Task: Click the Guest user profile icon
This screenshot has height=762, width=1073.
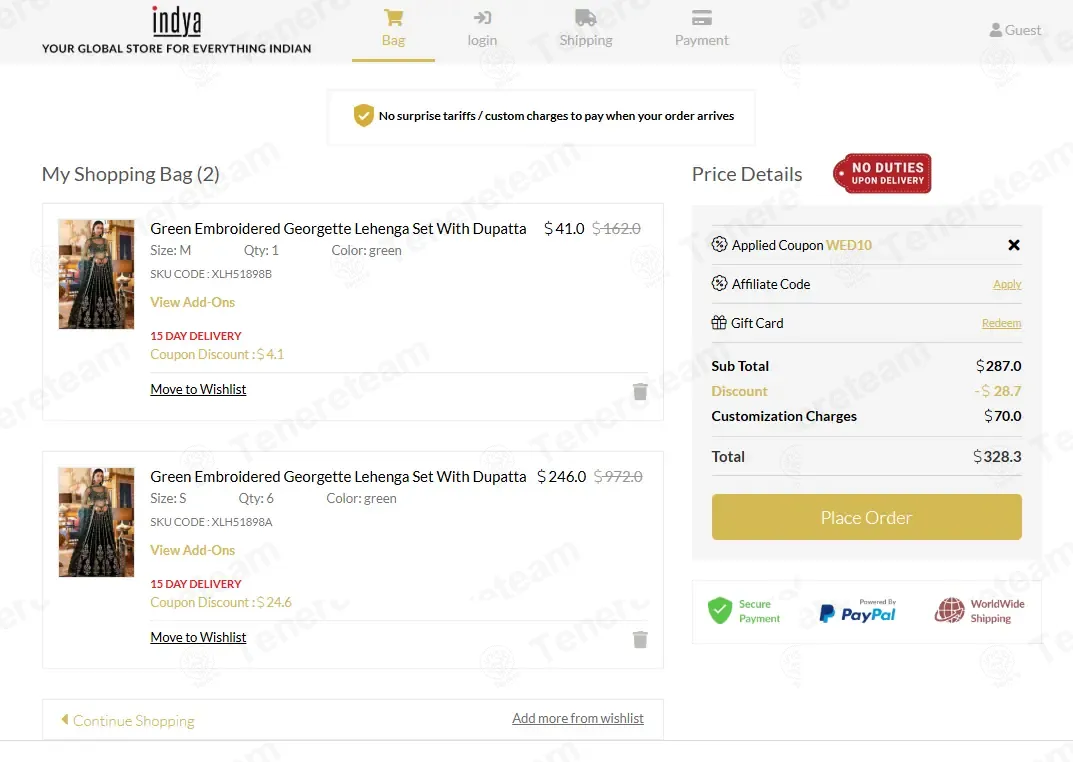Action: pyautogui.click(x=996, y=30)
